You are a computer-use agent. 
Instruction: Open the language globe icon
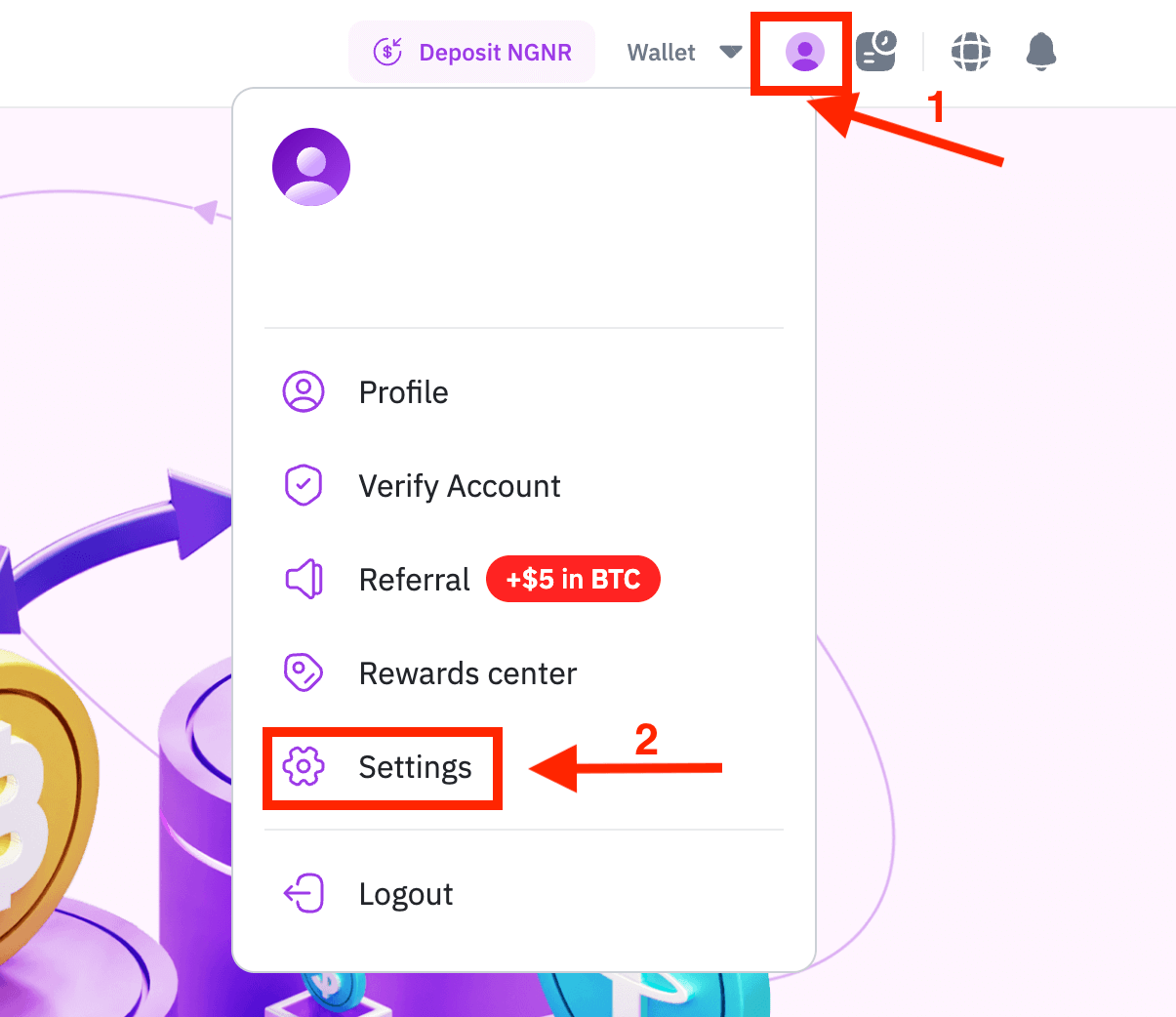pos(971,52)
